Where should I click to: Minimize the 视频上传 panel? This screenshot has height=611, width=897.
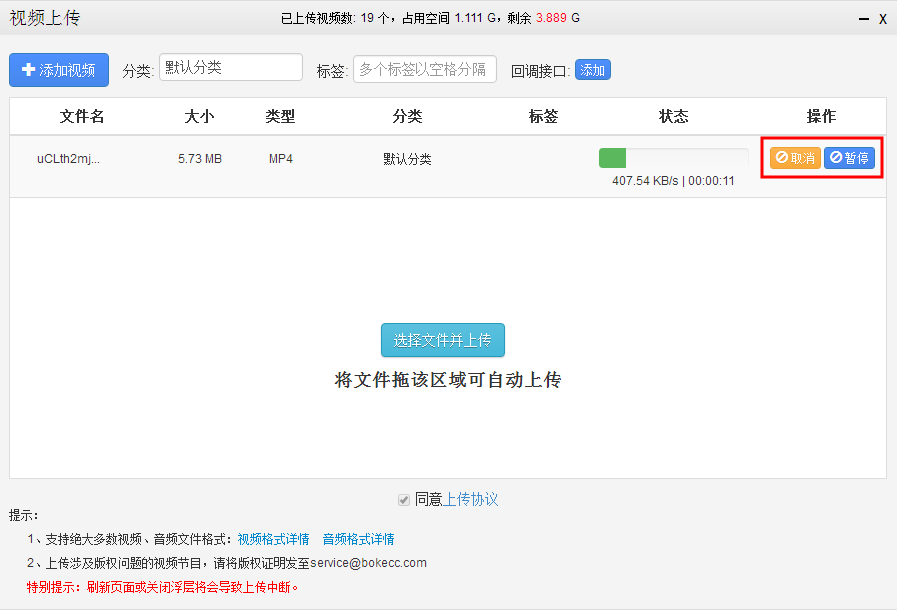pos(864,19)
